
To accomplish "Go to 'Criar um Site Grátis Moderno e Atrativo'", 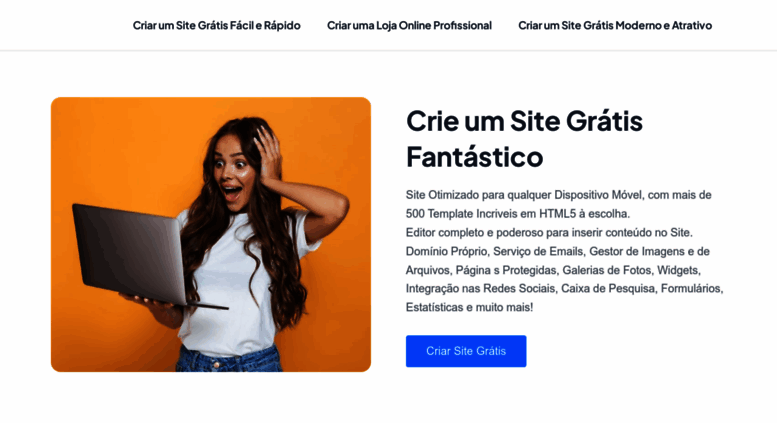I will pos(615,25).
